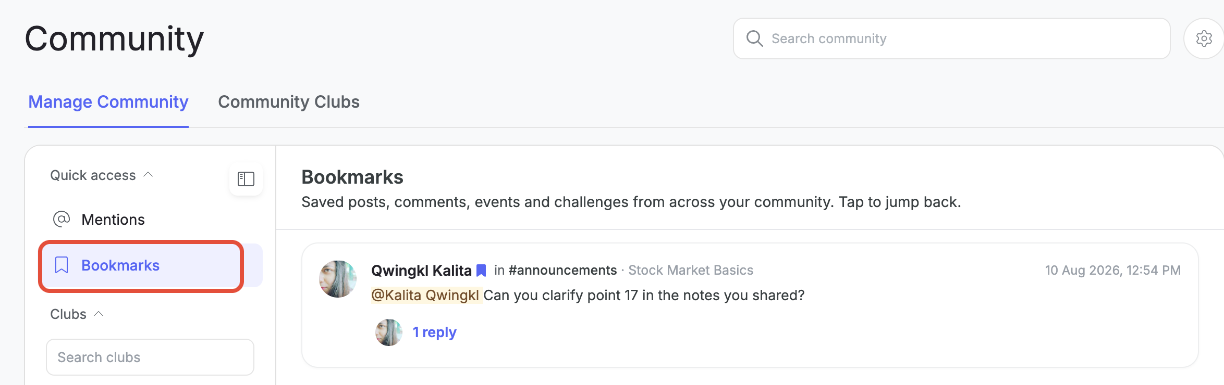1224x385 pixels.
Task: Click the small avatar next to 1 reply
Action: coord(389,332)
